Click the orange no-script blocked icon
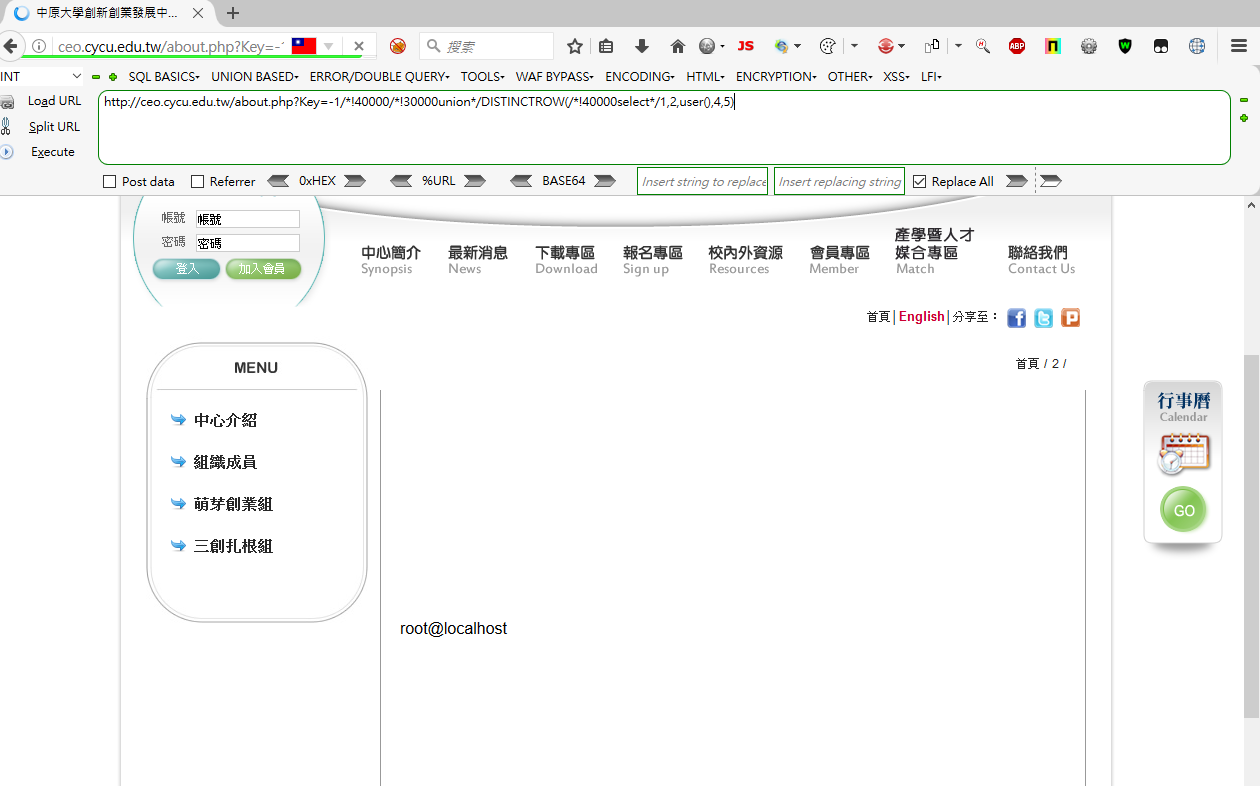The height and width of the screenshot is (786, 1260). pyautogui.click(x=398, y=46)
